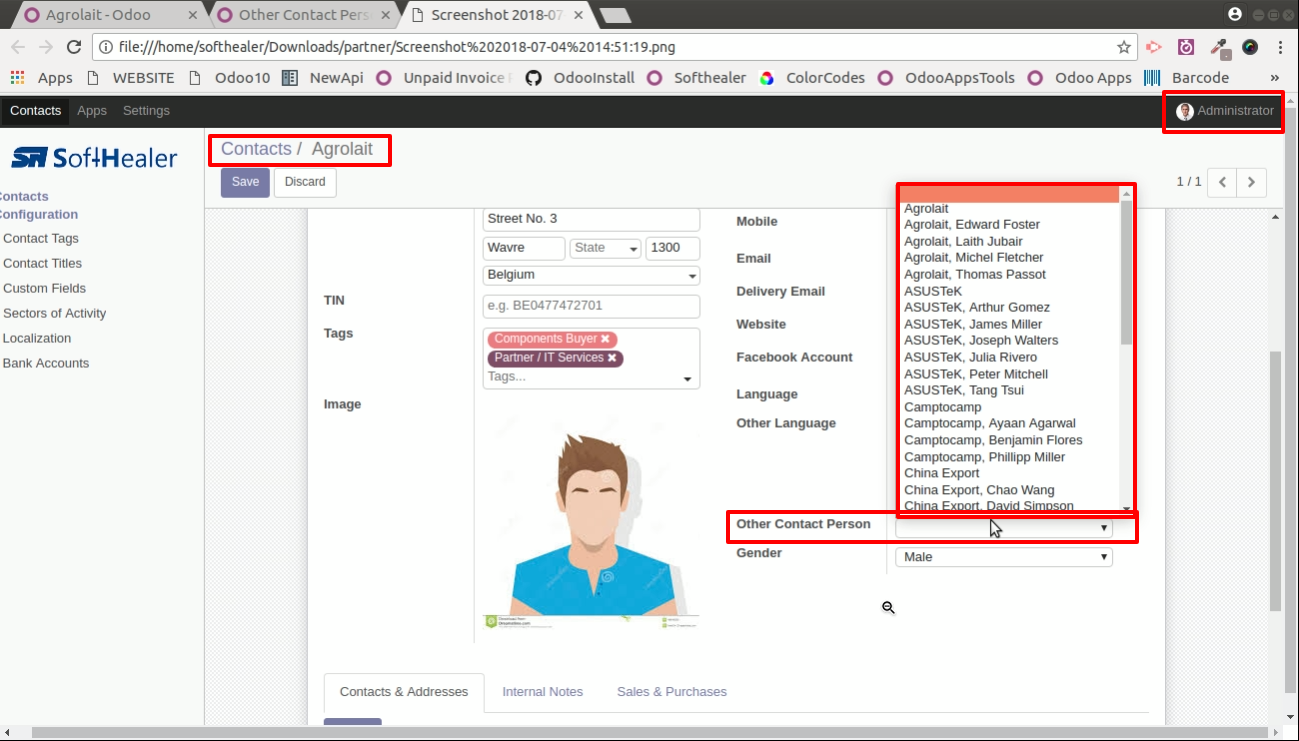
Task: Open Contact Titles in the sidebar
Action: [43, 263]
